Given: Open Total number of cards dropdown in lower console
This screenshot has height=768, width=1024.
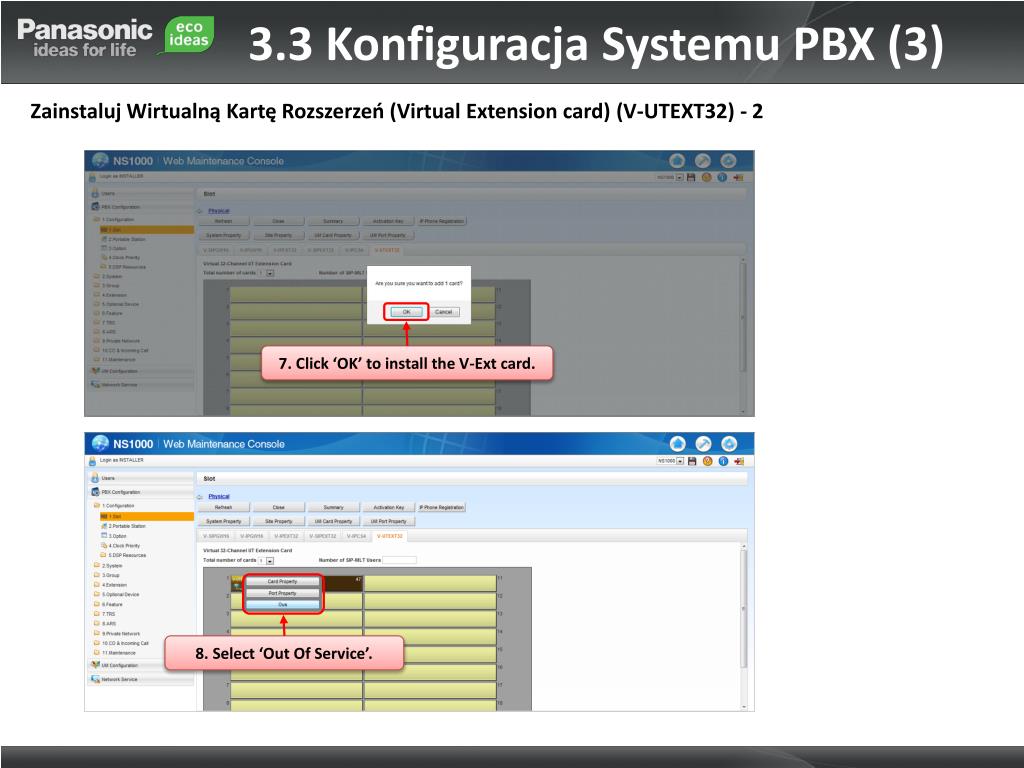Looking at the screenshot, I should 270,560.
